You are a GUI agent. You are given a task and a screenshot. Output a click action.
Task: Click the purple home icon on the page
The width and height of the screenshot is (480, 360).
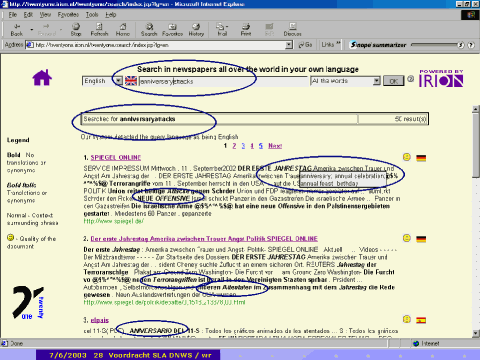point(42,77)
